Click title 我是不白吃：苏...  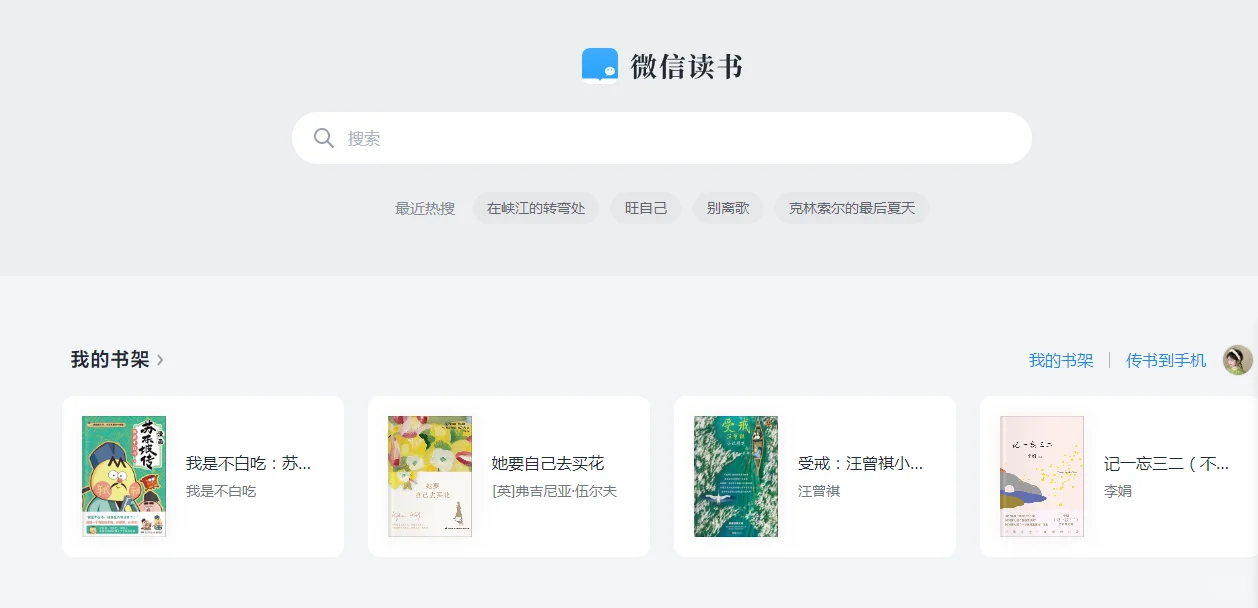[x=248, y=464]
